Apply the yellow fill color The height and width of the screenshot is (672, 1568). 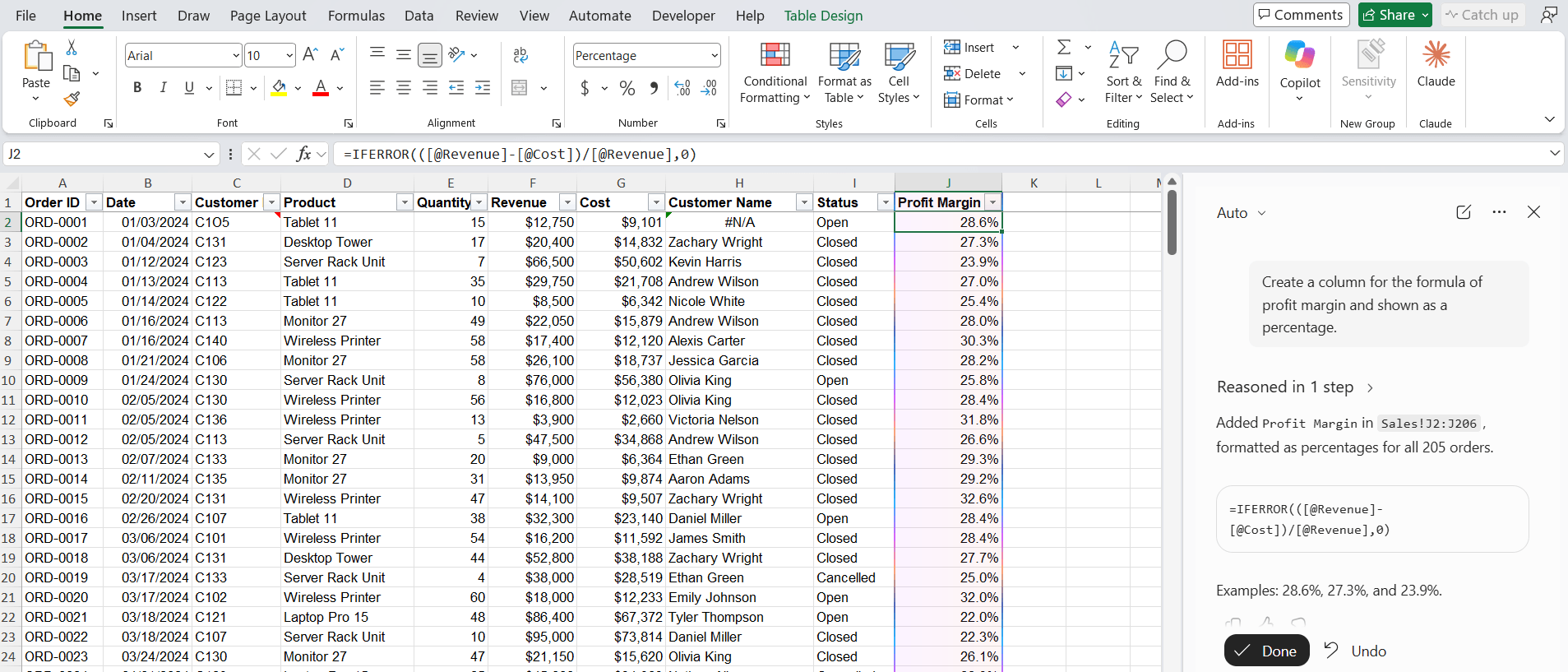pyautogui.click(x=280, y=88)
